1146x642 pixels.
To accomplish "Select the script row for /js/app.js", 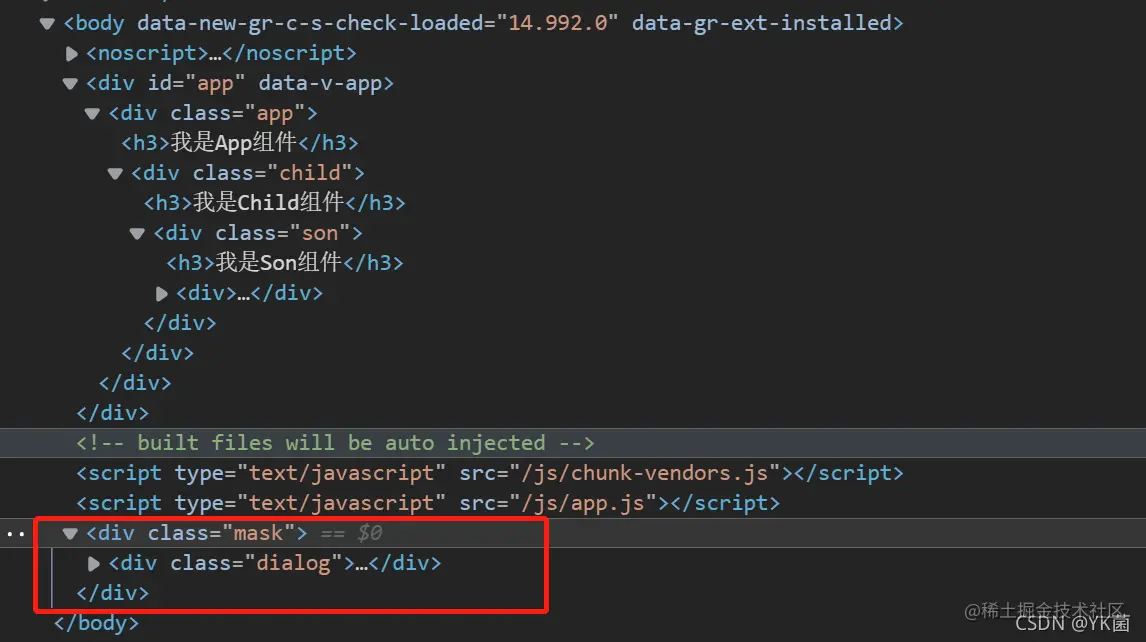I will [428, 503].
